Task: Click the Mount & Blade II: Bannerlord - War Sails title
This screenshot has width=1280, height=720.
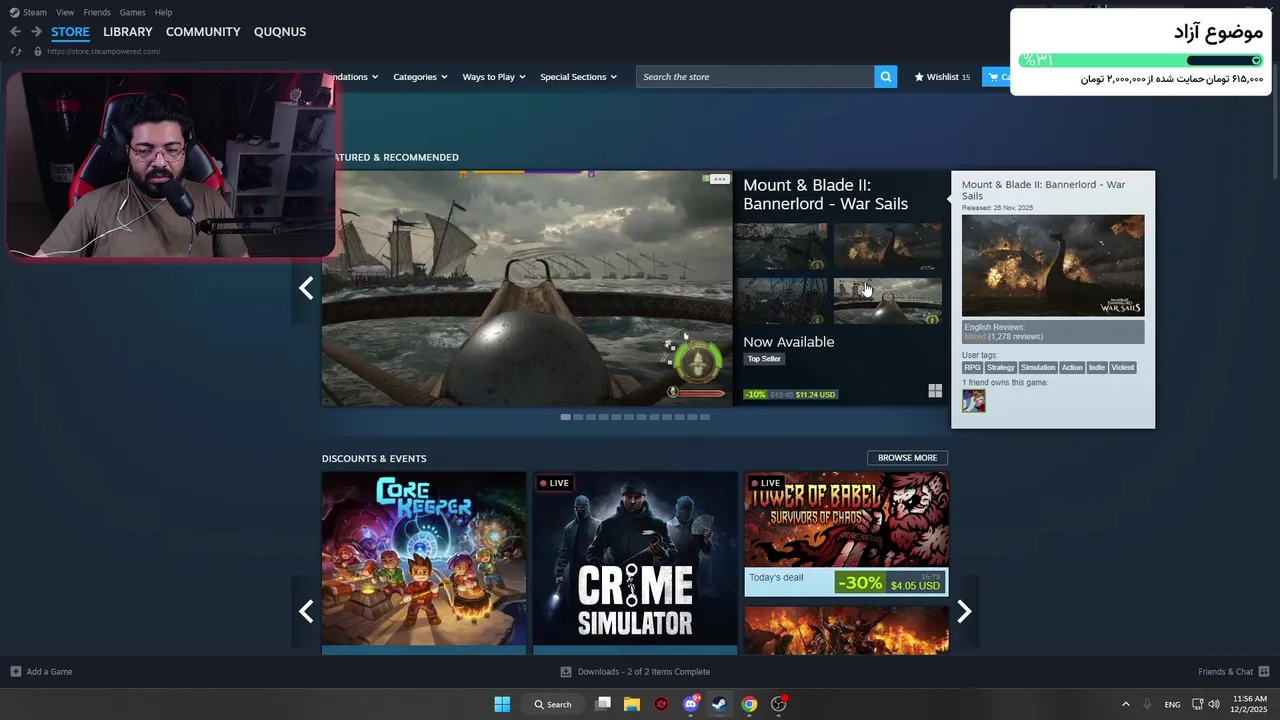Action: [x=825, y=194]
